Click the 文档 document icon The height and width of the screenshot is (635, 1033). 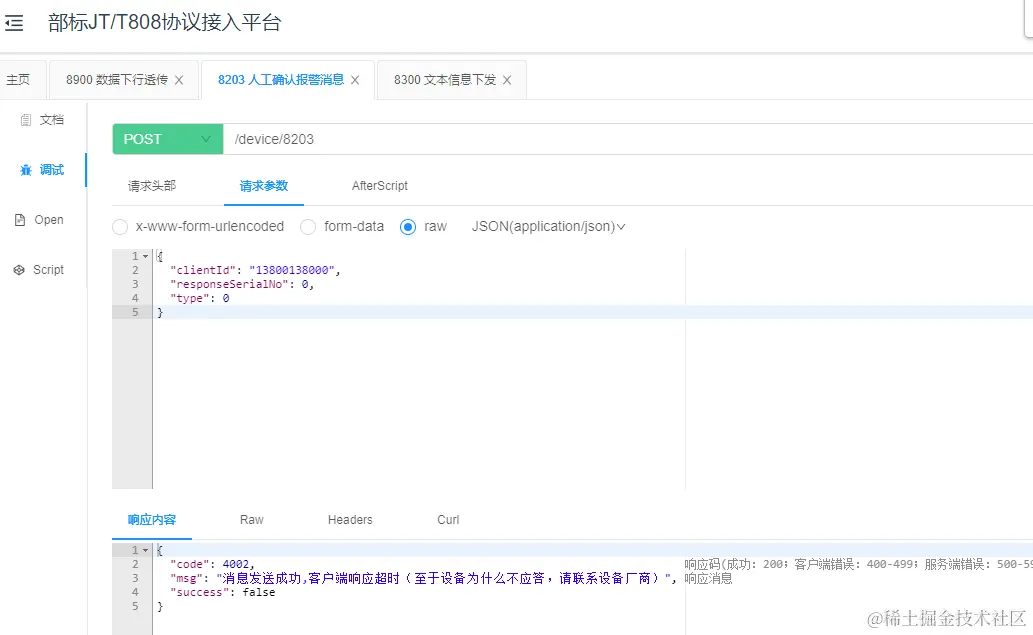[x=25, y=120]
